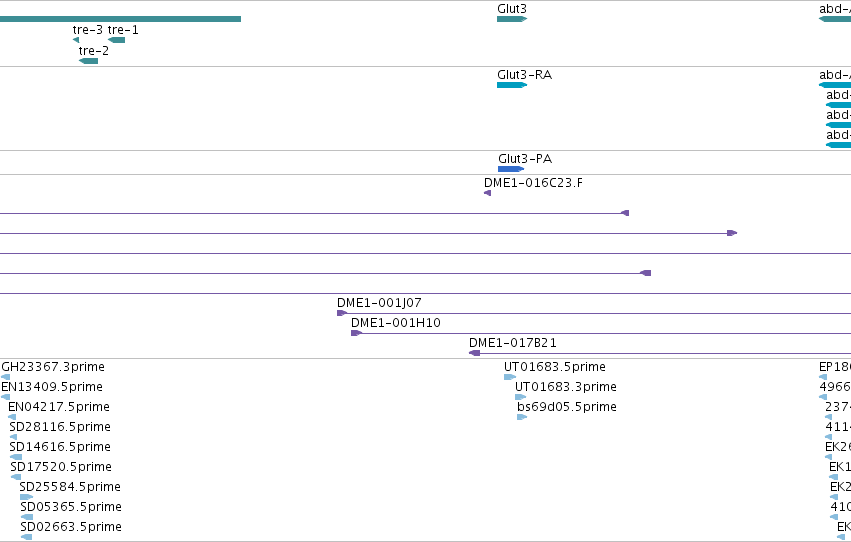Click the DME1-016C23.F arrow marker
The image size is (851, 542).
(x=487, y=193)
